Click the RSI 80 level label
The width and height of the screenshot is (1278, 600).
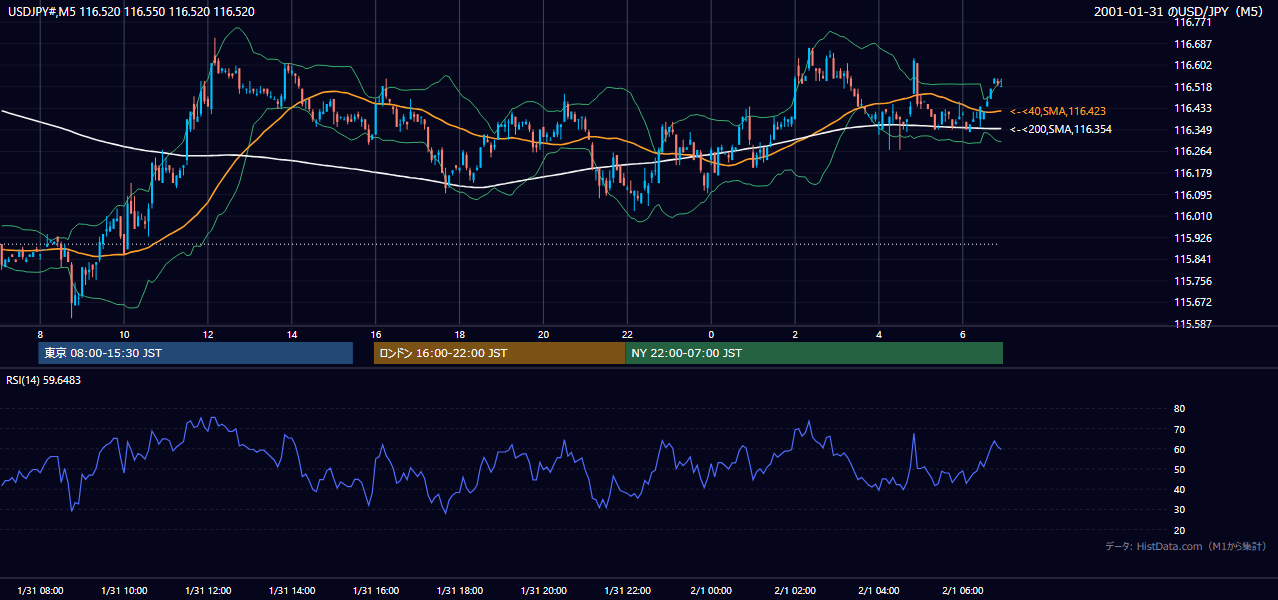tap(1179, 409)
